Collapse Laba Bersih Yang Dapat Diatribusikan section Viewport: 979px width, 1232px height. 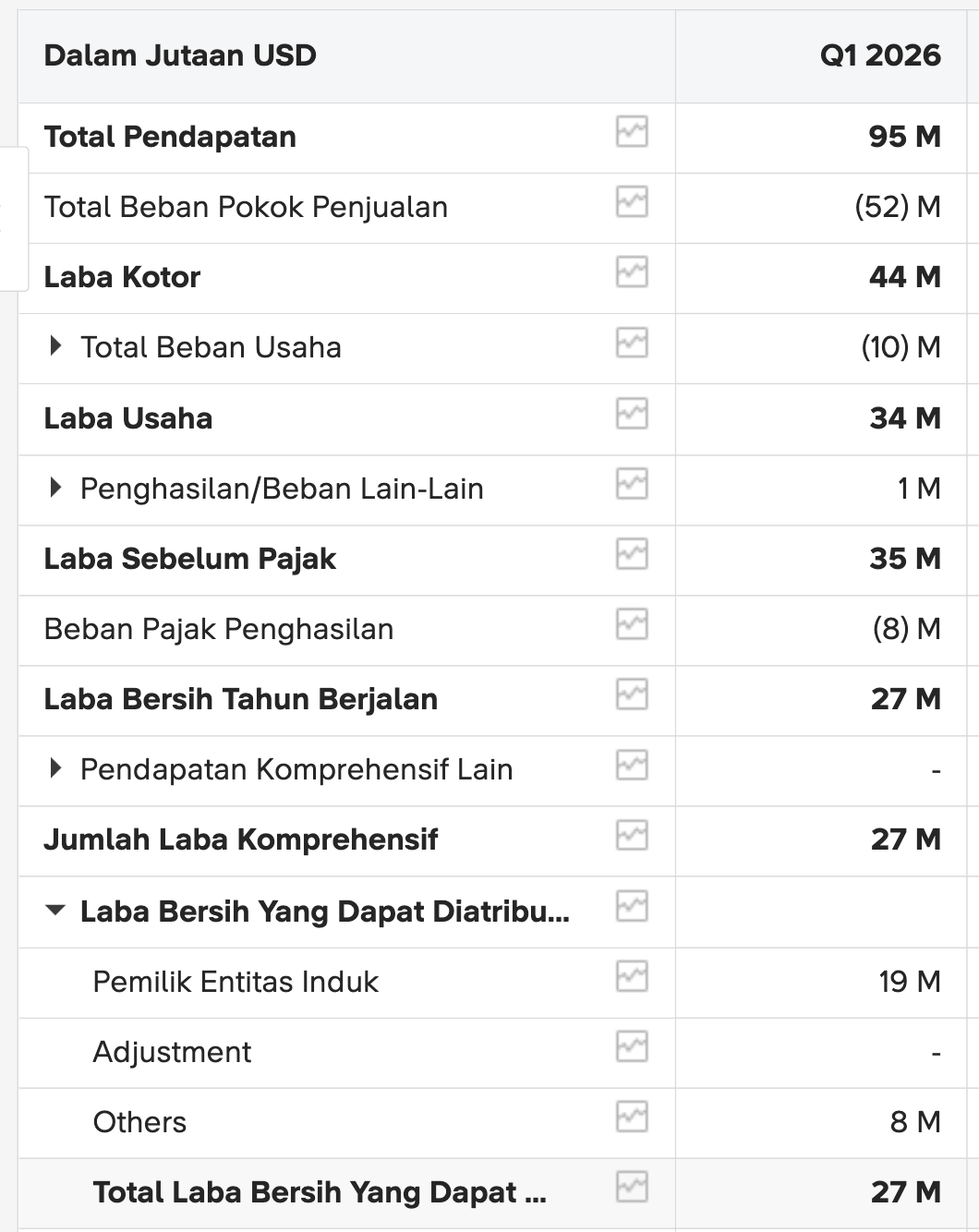pyautogui.click(x=55, y=911)
